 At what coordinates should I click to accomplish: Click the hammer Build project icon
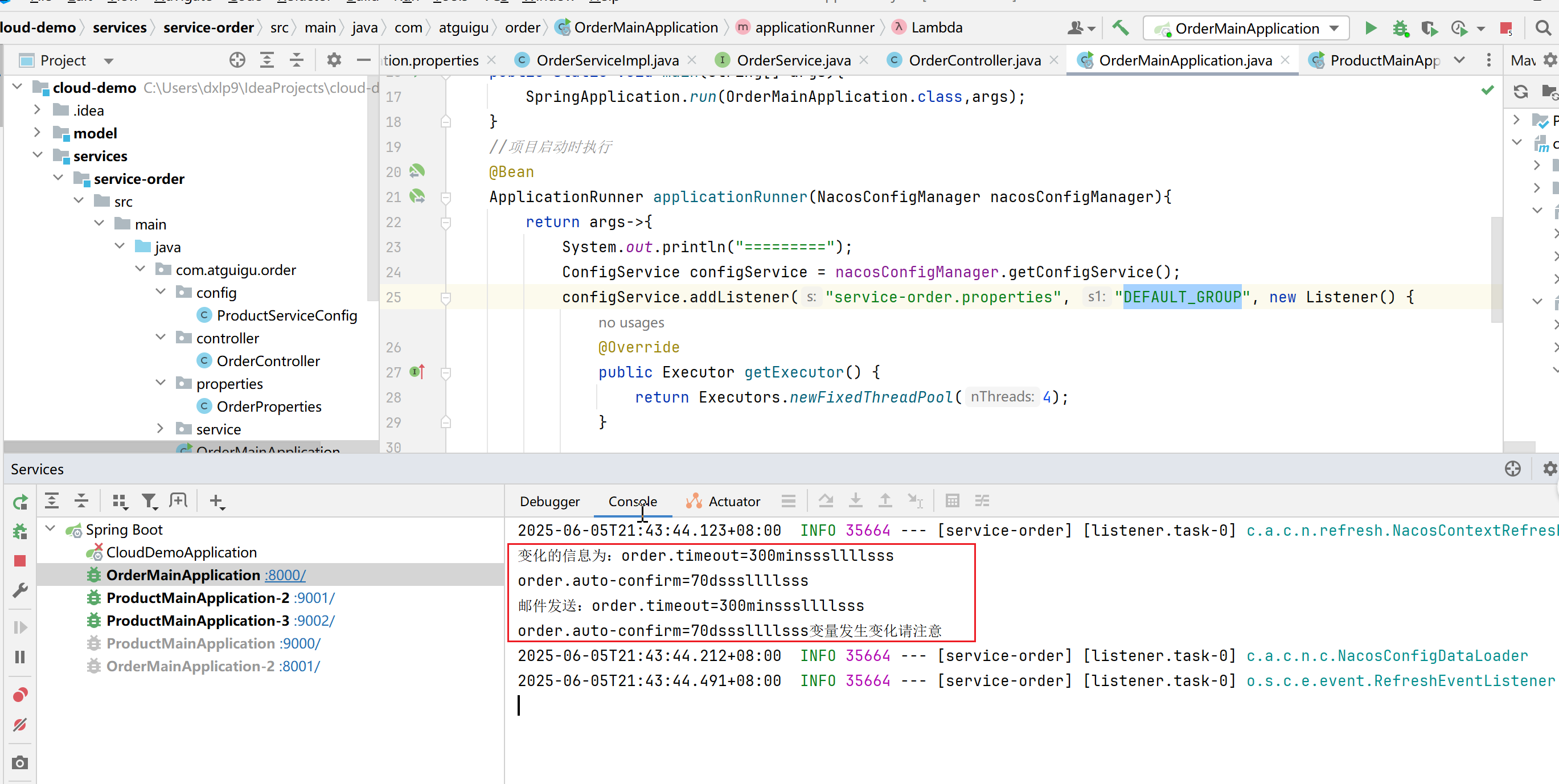click(x=1120, y=28)
